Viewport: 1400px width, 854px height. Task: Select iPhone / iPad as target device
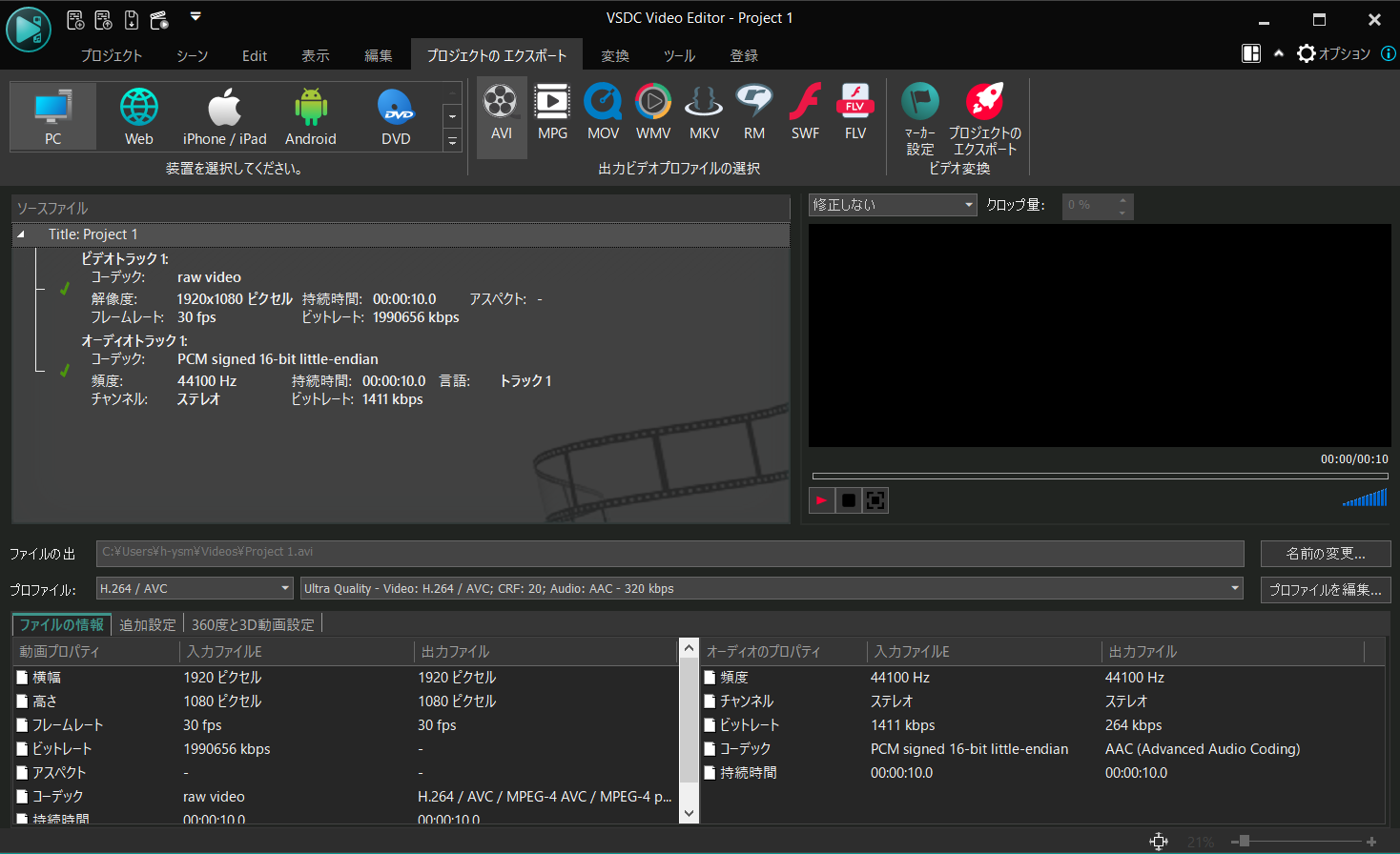(x=223, y=114)
